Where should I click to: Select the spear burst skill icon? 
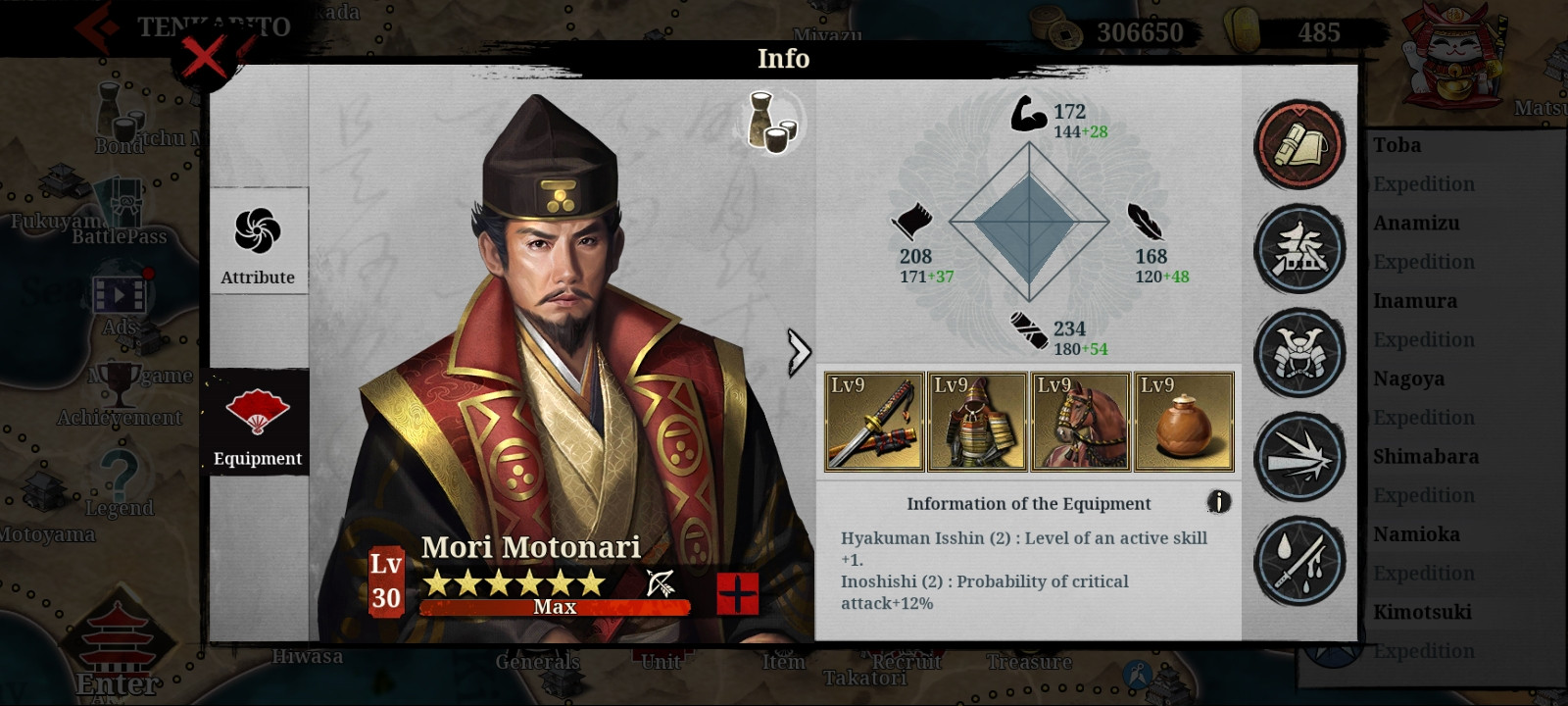click(1300, 457)
